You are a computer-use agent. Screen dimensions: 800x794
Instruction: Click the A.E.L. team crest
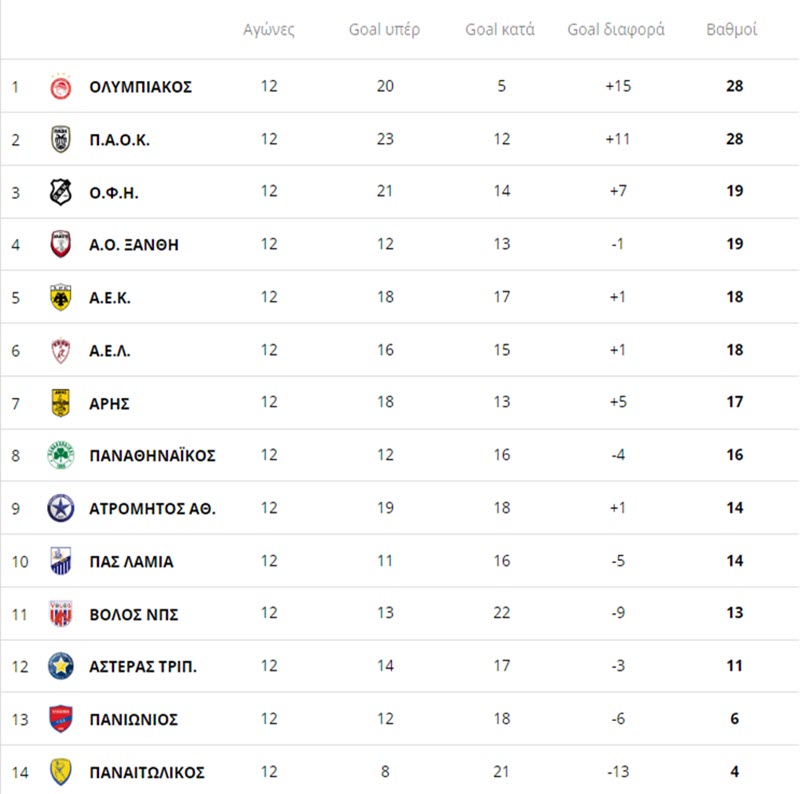[x=61, y=351]
